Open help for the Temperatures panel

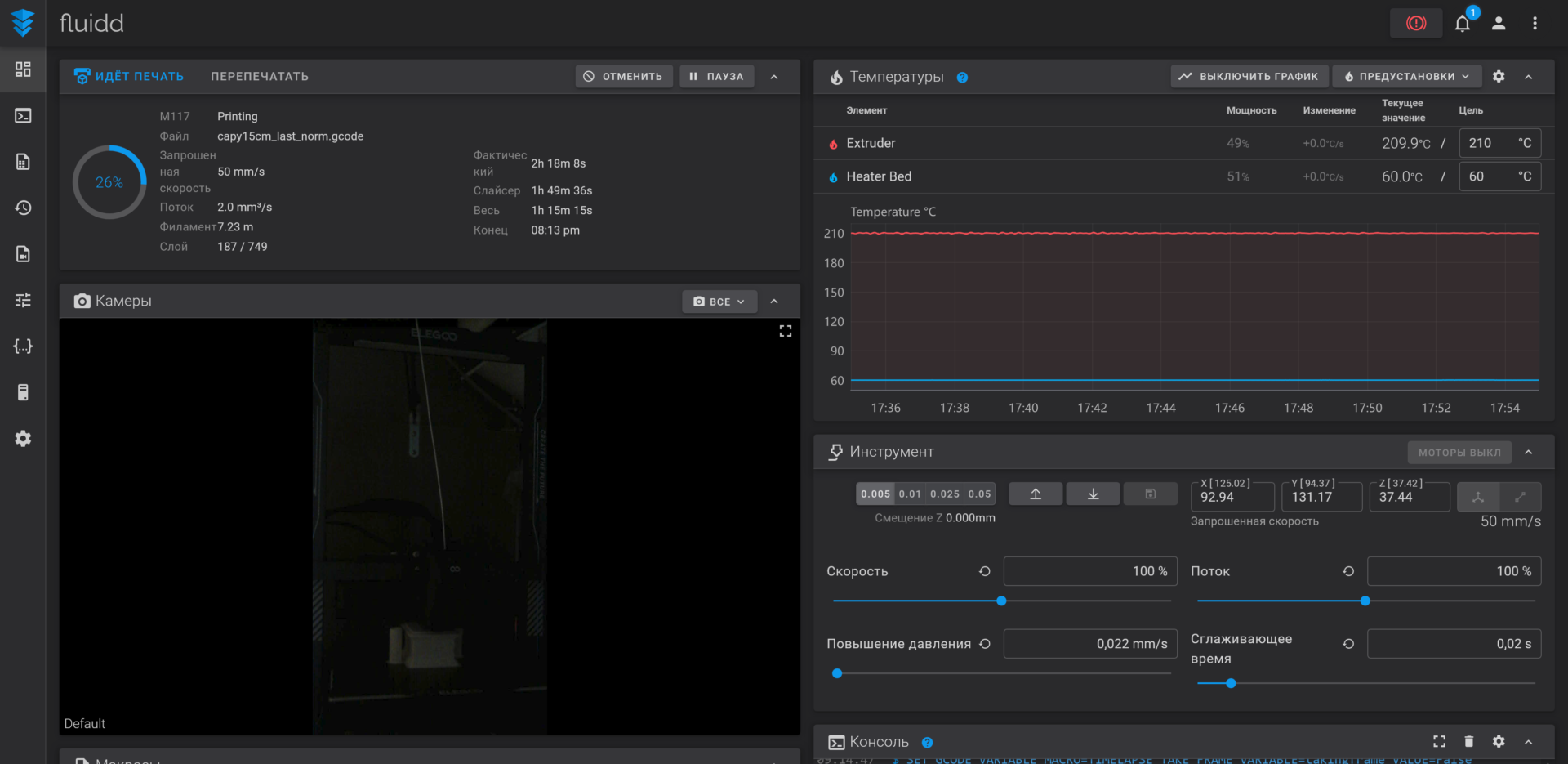(x=962, y=78)
